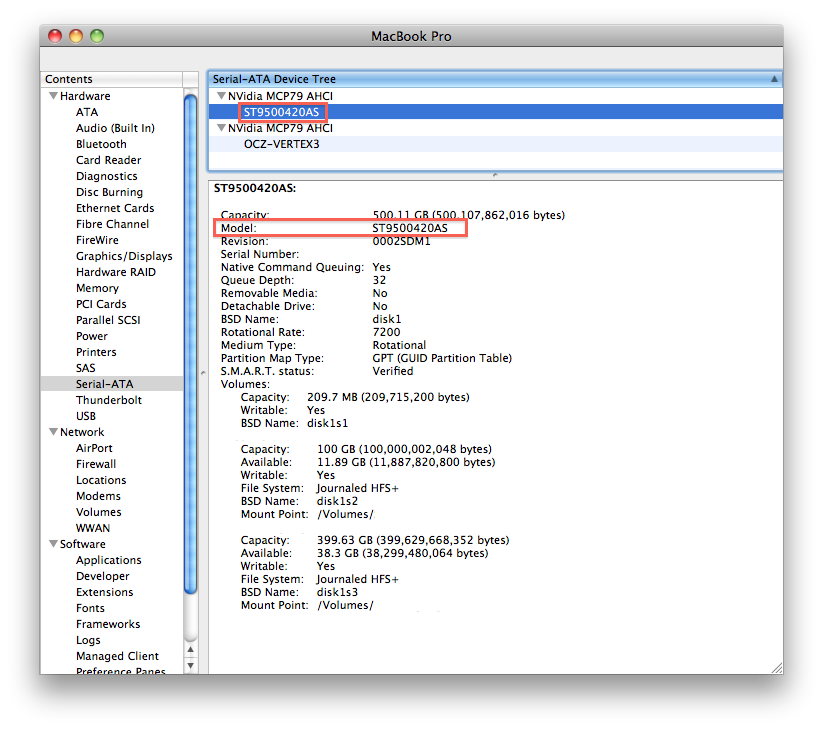Viewport: 823px width, 729px height.
Task: Click the blue sidebar scrollbar thumb
Action: coord(191,344)
